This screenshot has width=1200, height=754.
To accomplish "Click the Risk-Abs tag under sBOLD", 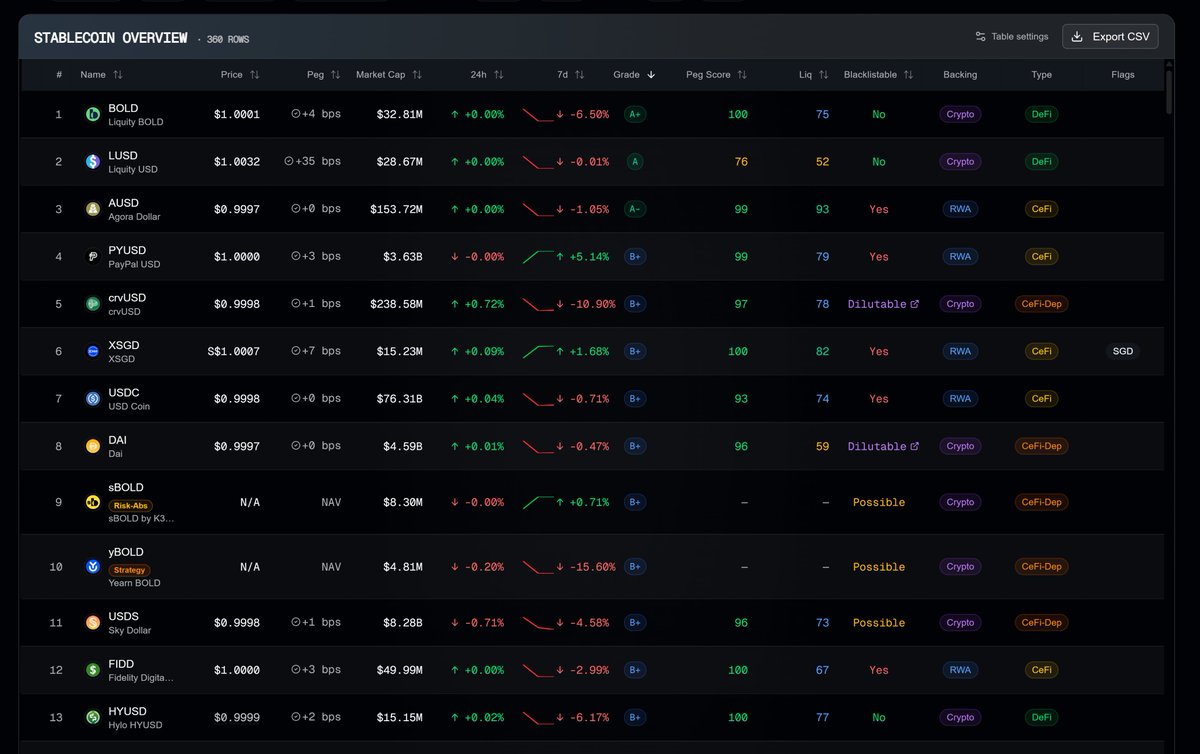I will pos(131,506).
